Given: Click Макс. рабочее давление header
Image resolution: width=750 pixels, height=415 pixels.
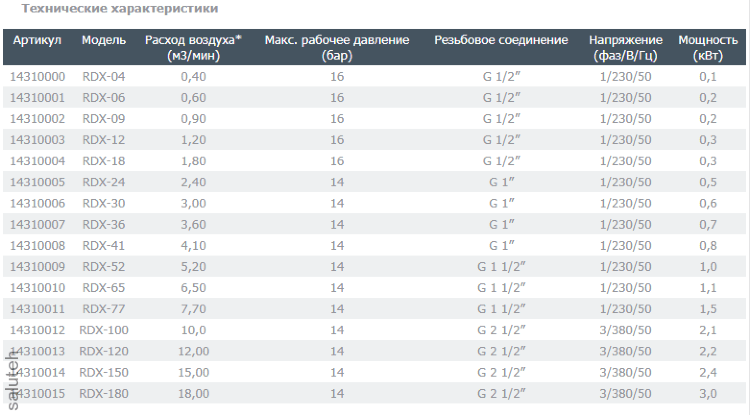Looking at the screenshot, I should click(x=336, y=48).
